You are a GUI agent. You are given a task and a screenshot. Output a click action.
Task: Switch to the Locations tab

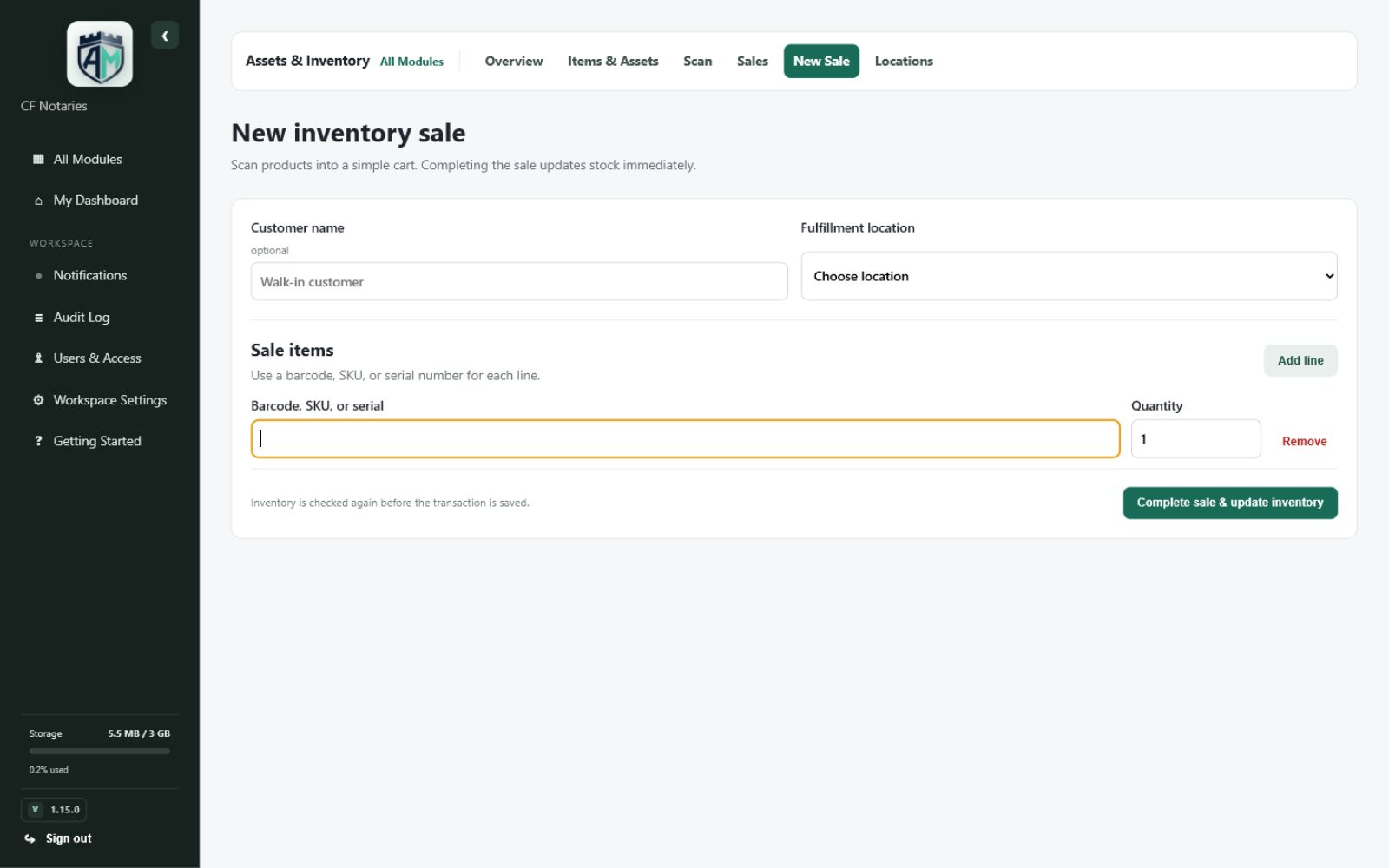[904, 62]
